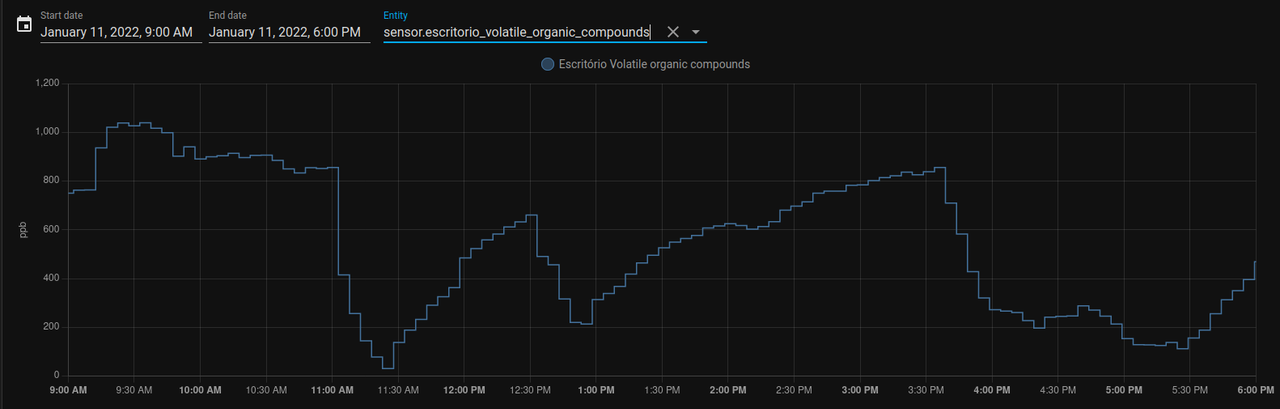Expand the Entity dropdown arrow

click(x=696, y=32)
